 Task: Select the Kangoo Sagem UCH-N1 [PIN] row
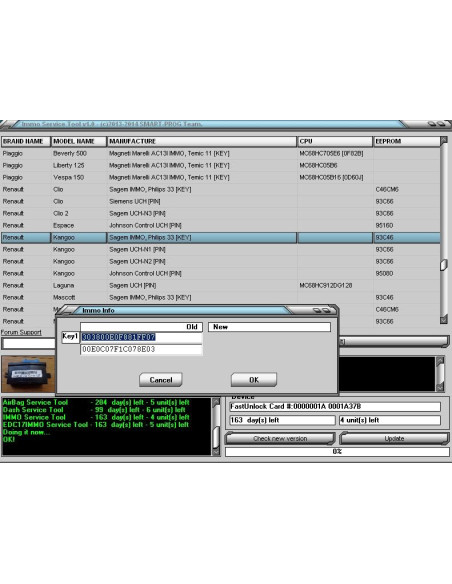[220, 250]
